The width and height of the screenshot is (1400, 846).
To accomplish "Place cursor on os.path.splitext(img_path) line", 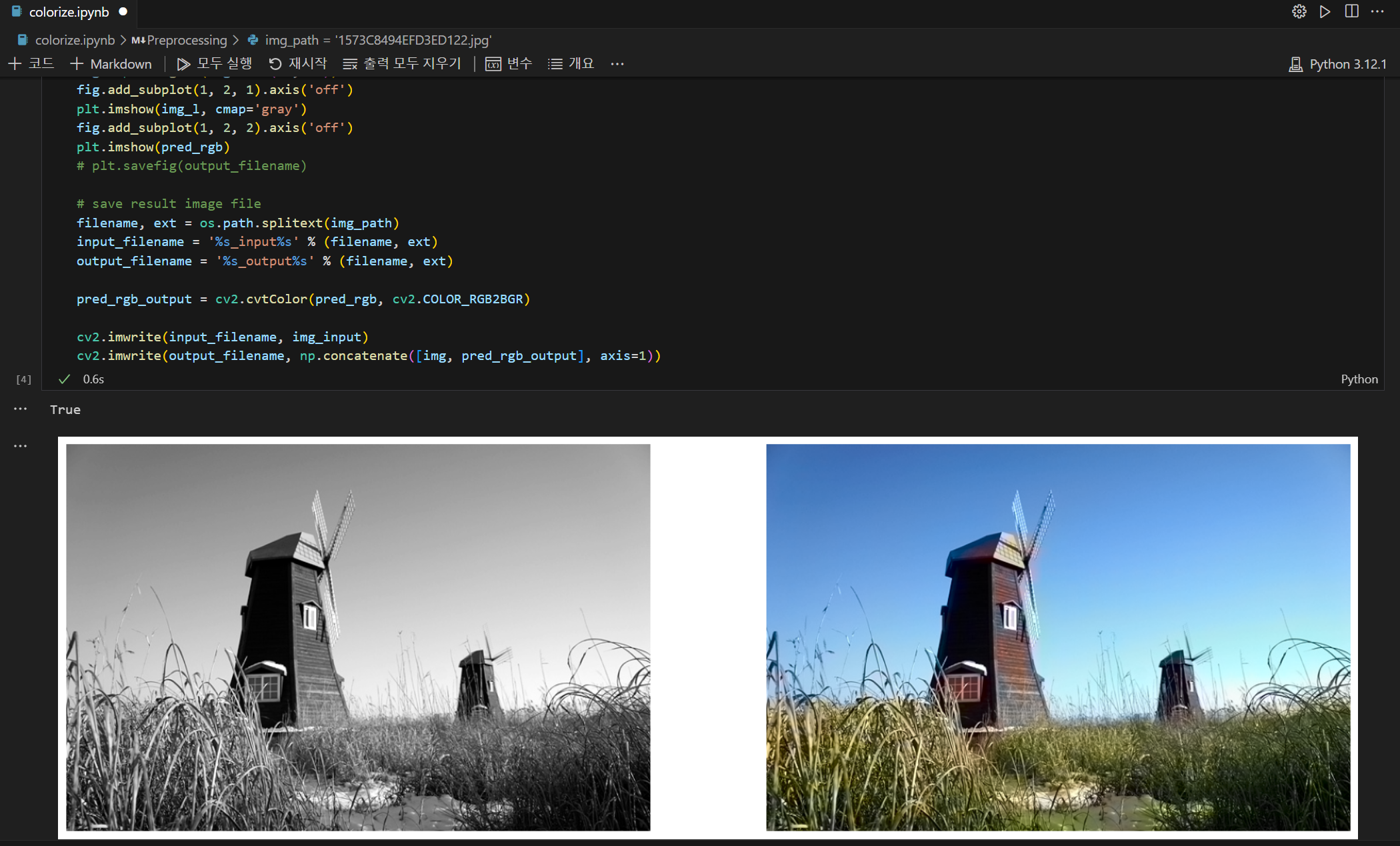I will coord(238,223).
